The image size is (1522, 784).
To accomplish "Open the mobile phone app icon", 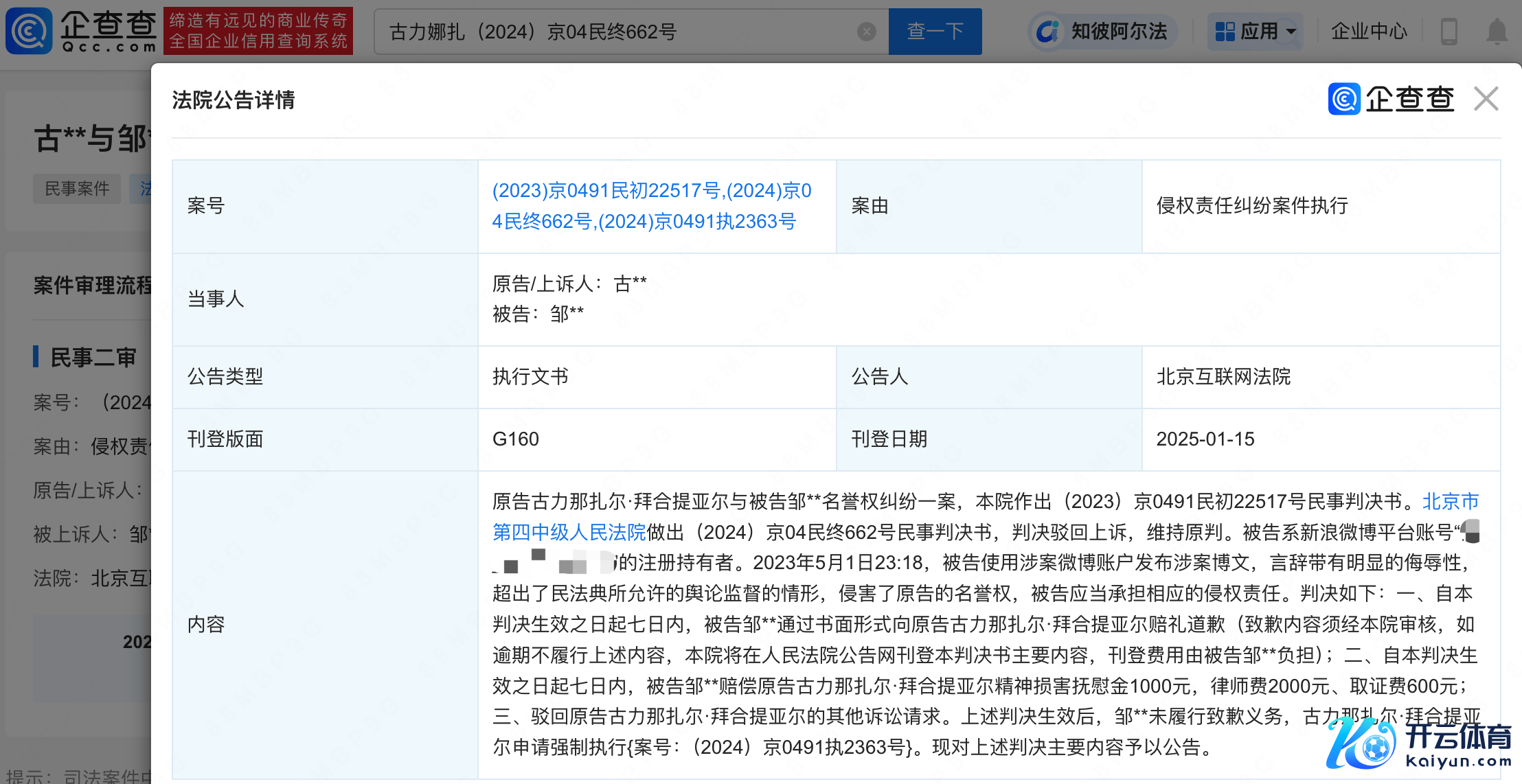I will (1449, 32).
